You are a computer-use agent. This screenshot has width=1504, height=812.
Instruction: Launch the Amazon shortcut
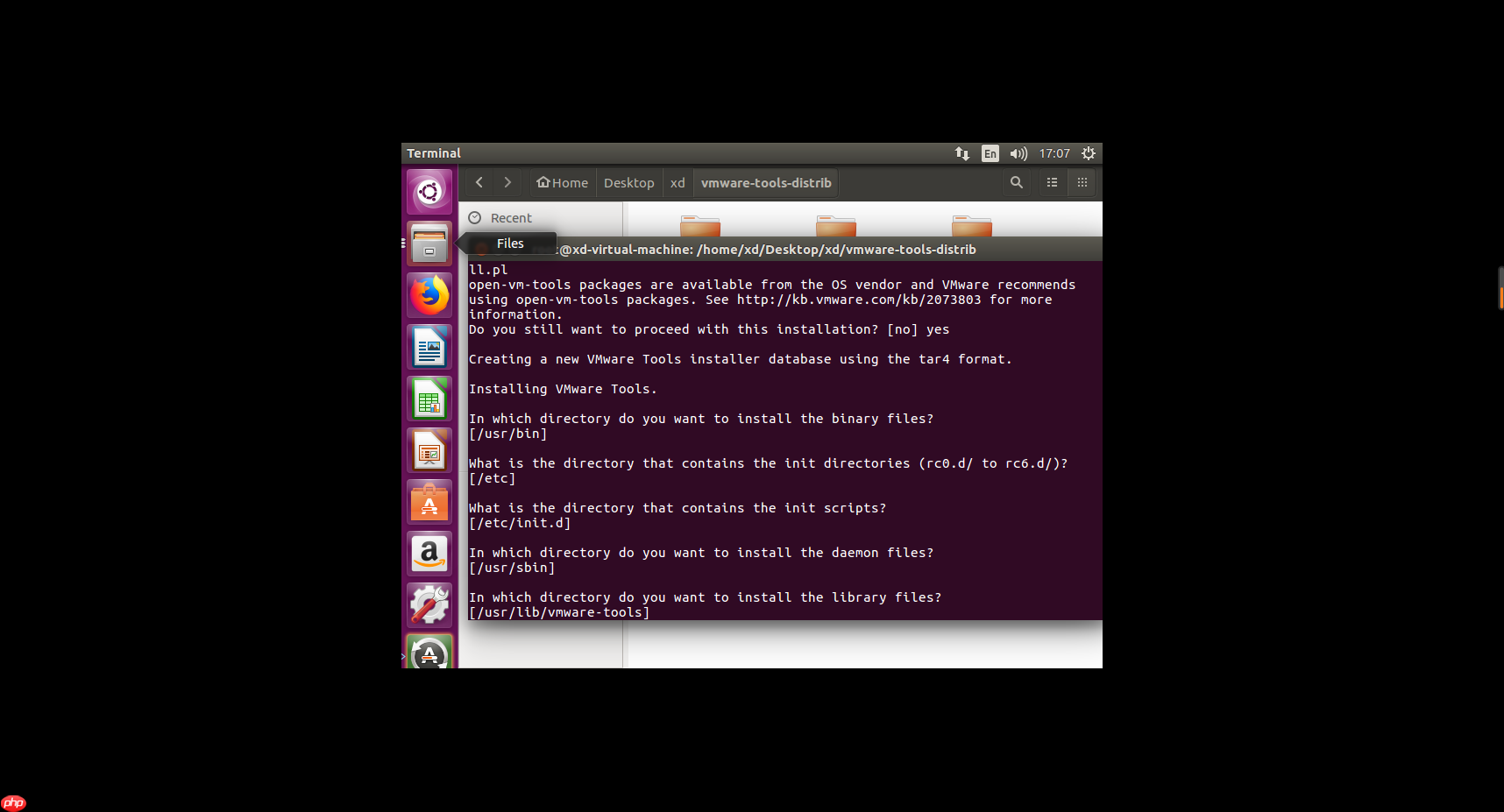[429, 554]
